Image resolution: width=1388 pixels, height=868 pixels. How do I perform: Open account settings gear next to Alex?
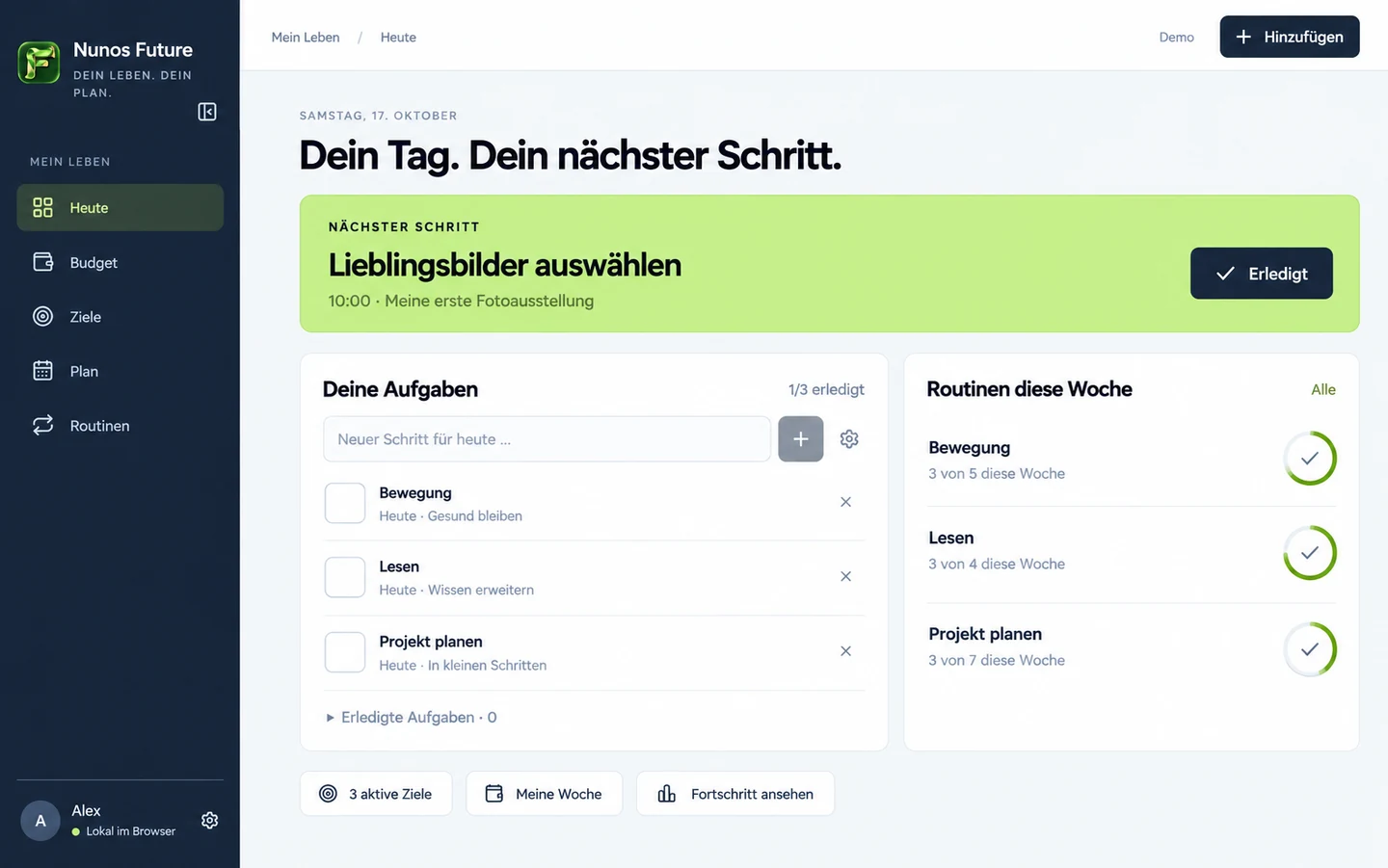[x=209, y=820]
